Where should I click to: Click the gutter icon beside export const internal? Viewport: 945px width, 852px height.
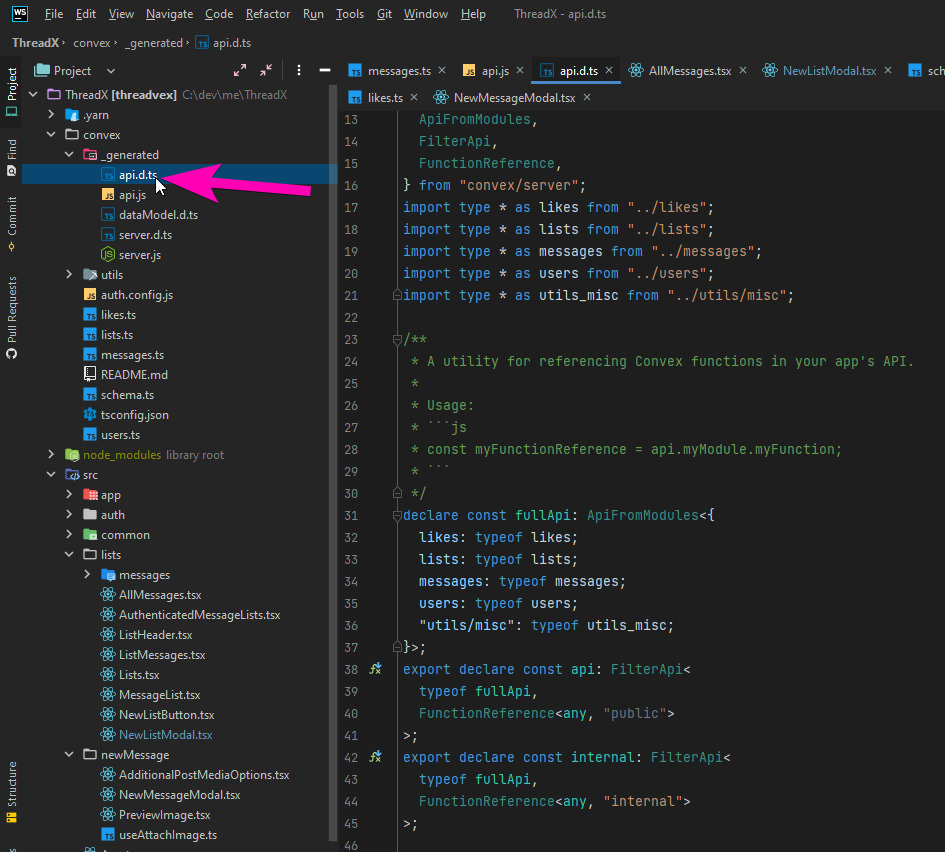pos(376,758)
